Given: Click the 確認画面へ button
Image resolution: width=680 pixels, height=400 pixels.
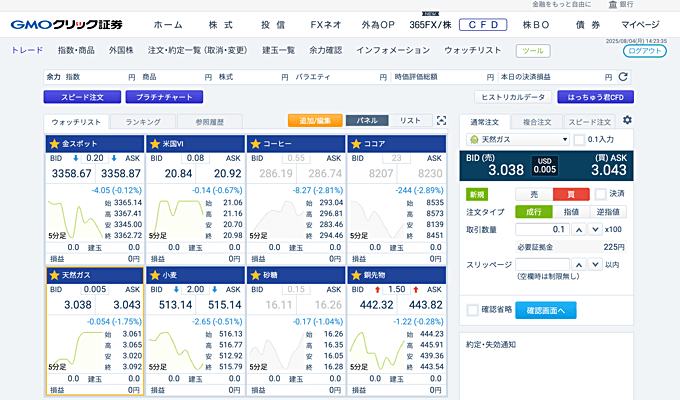Looking at the screenshot, I should coord(546,310).
